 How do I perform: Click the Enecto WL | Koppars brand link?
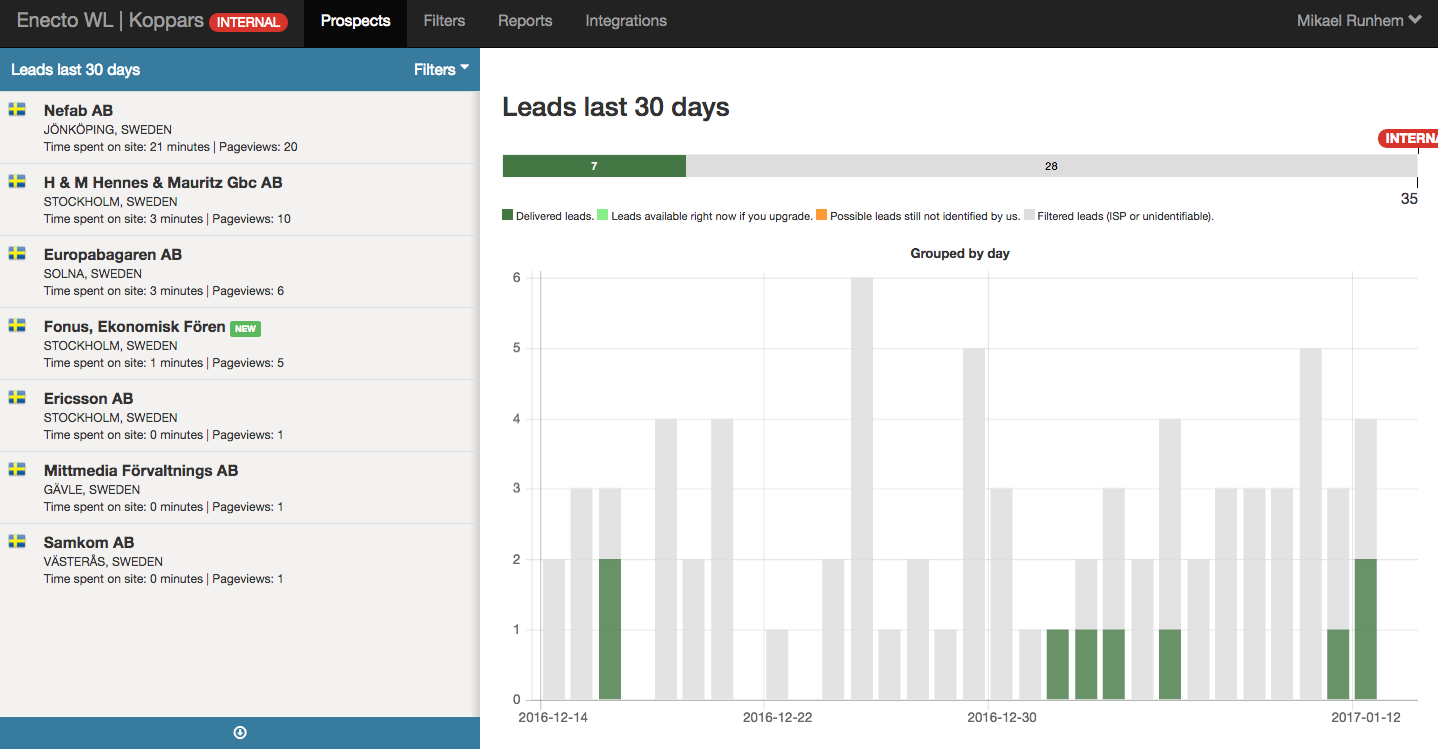(x=109, y=21)
